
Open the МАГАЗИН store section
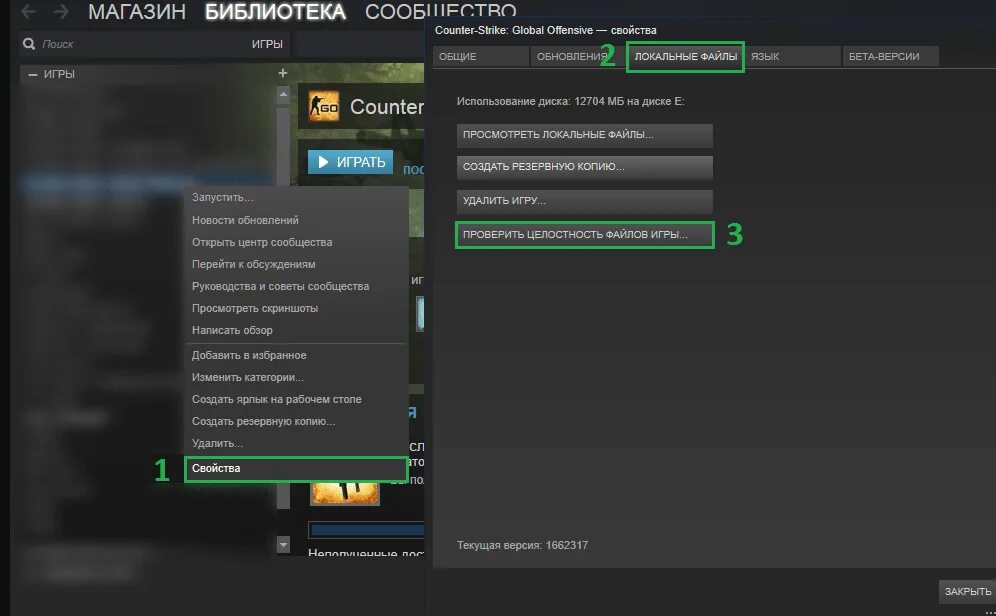tap(137, 11)
